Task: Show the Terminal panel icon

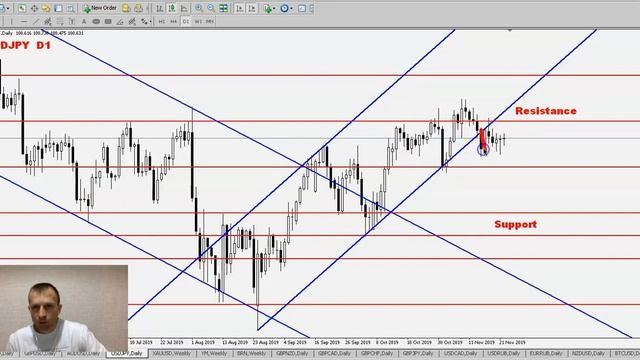Action: click(x=58, y=8)
